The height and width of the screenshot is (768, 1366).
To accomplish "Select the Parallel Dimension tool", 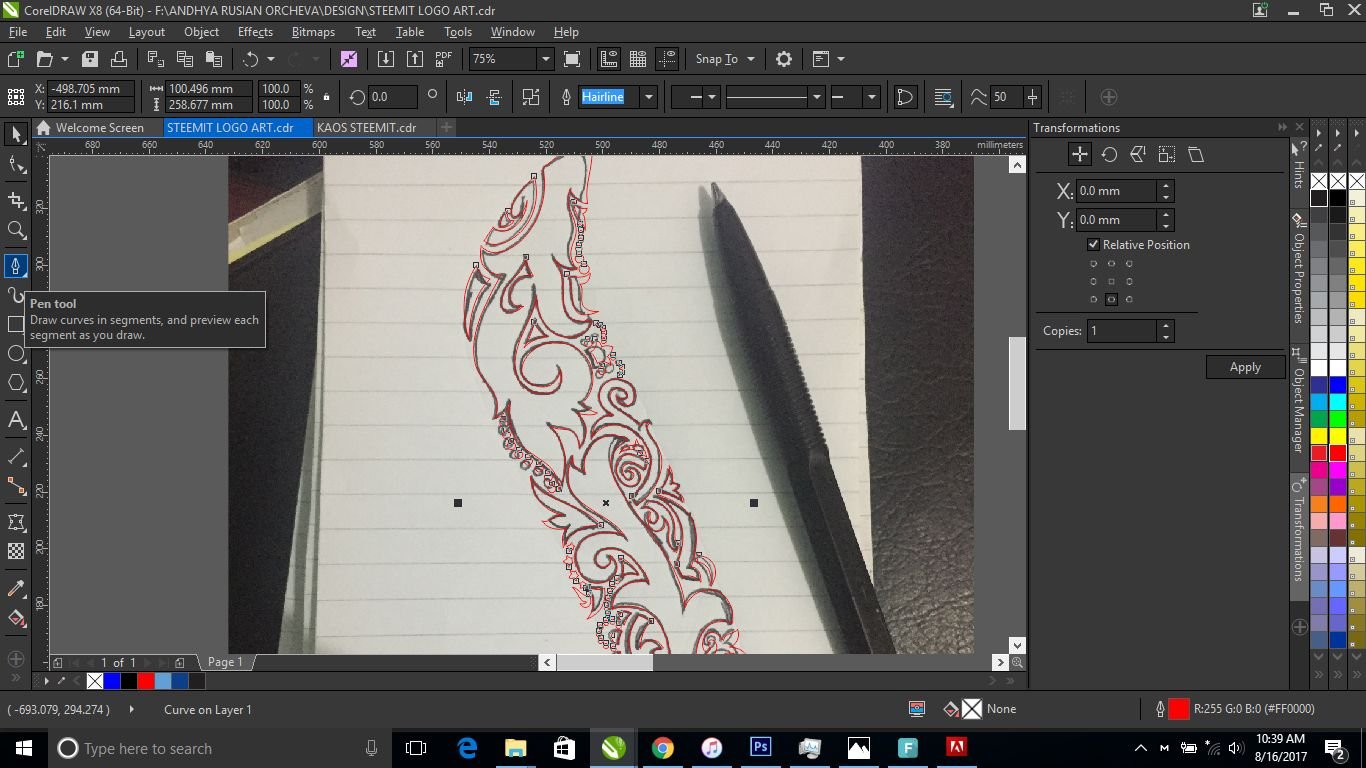I will (x=16, y=456).
